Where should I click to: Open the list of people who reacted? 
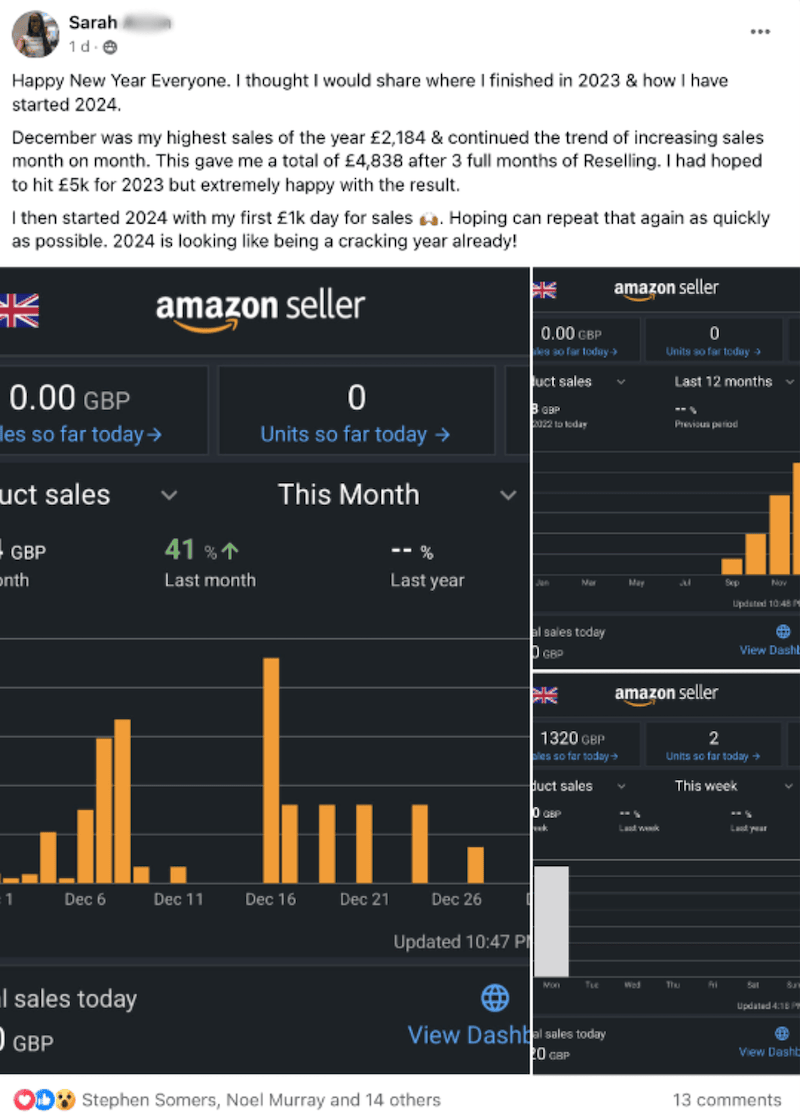[x=261, y=1100]
